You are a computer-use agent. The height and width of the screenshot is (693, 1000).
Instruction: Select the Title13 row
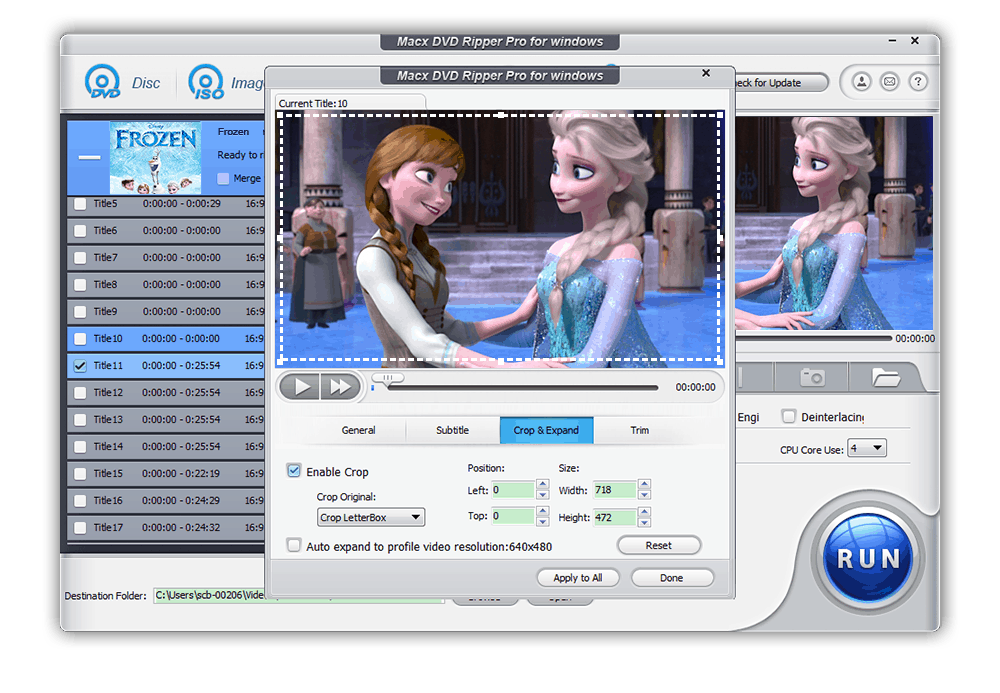click(x=166, y=419)
